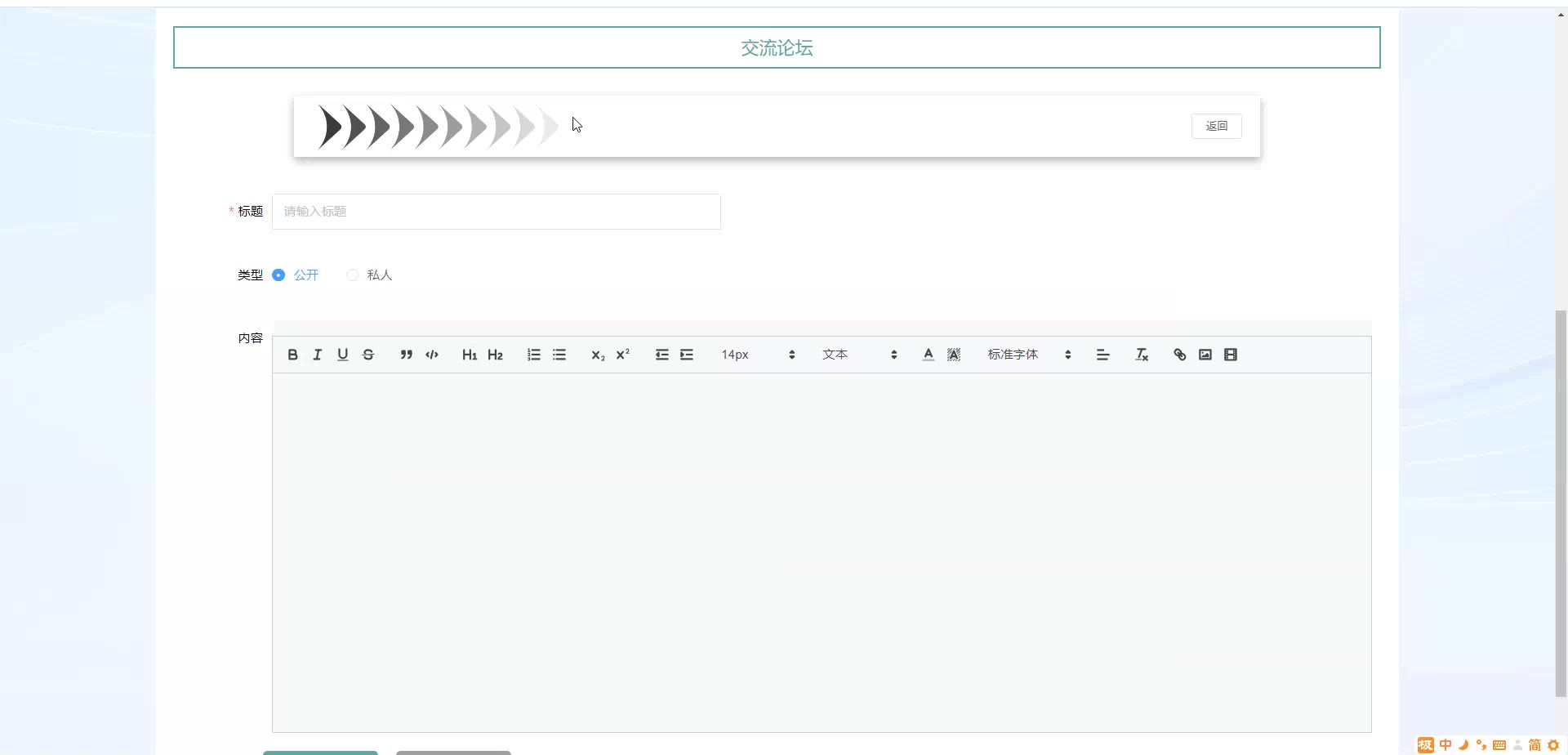
Task: Start a bulleted list
Action: [x=559, y=355]
